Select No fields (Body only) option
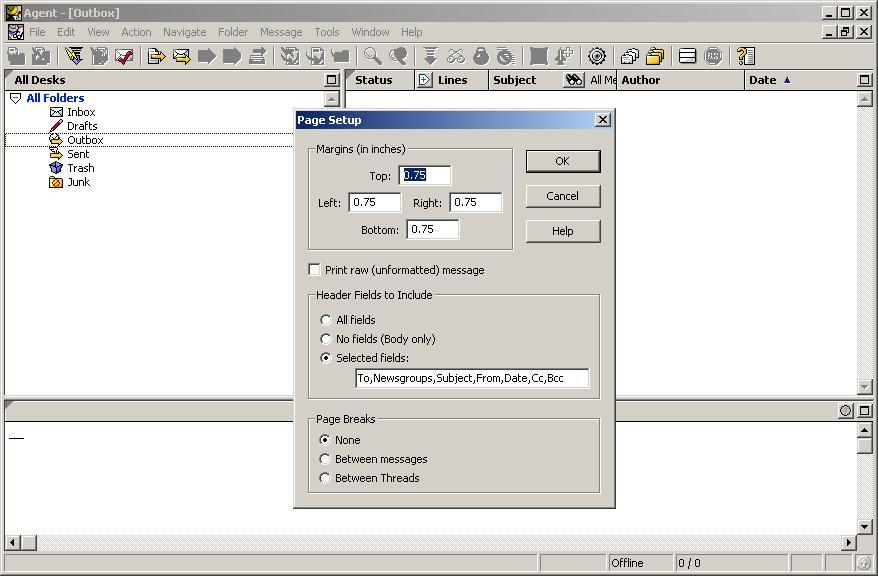Screen dimensions: 878x576 (326, 339)
